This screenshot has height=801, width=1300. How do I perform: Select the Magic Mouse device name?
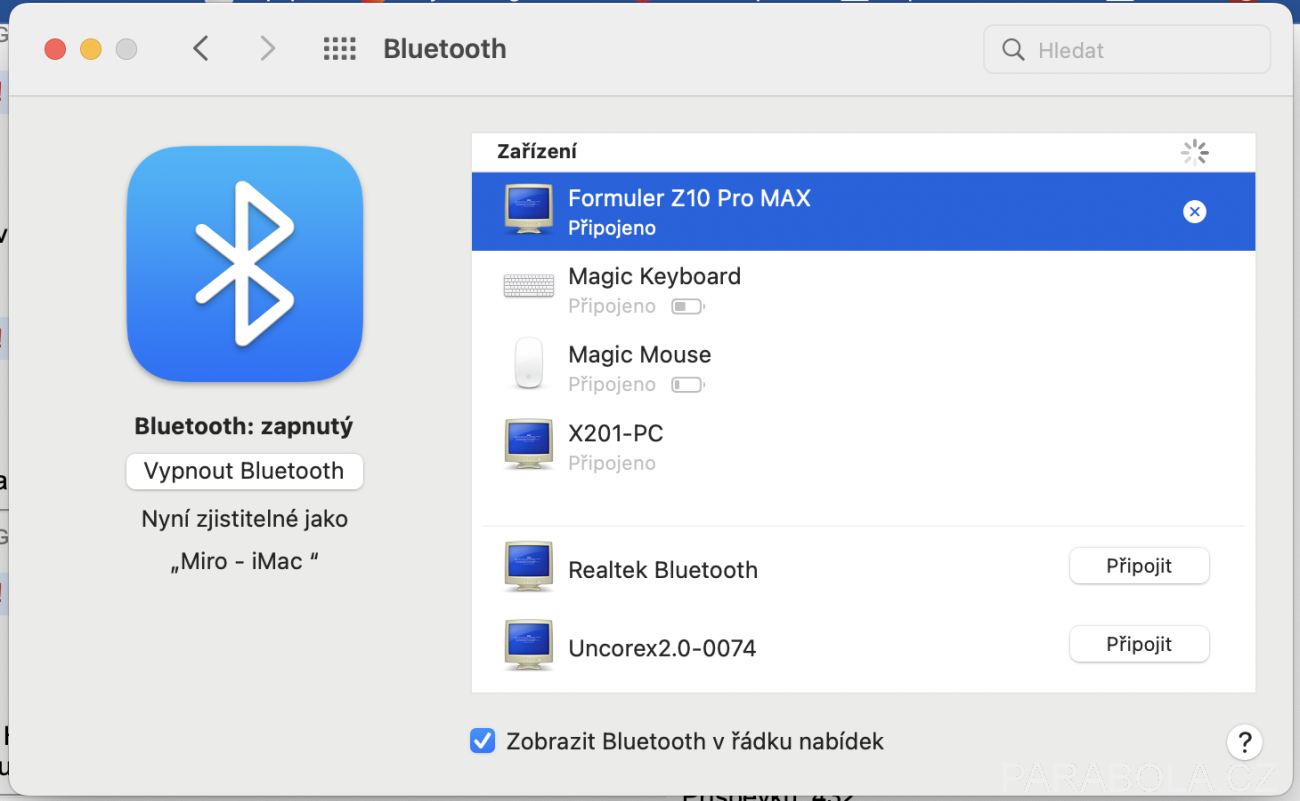[640, 354]
